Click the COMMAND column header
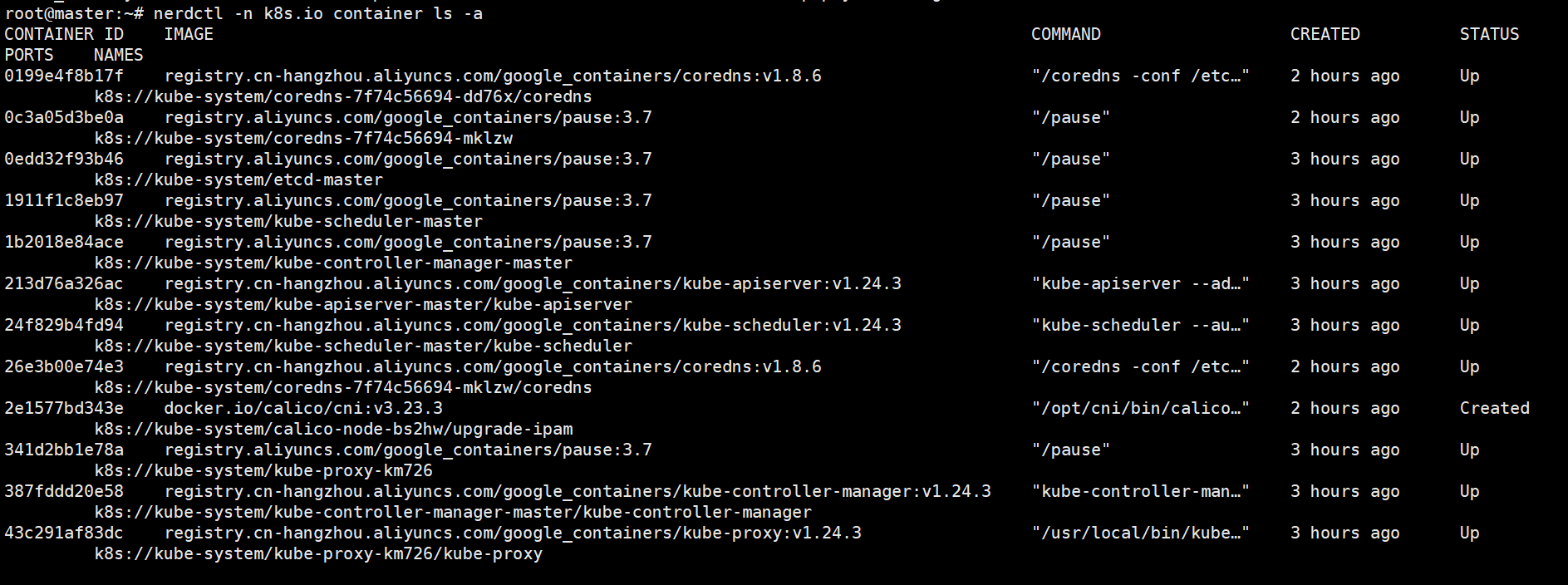Viewport: 1568px width, 585px height. 1065,34
